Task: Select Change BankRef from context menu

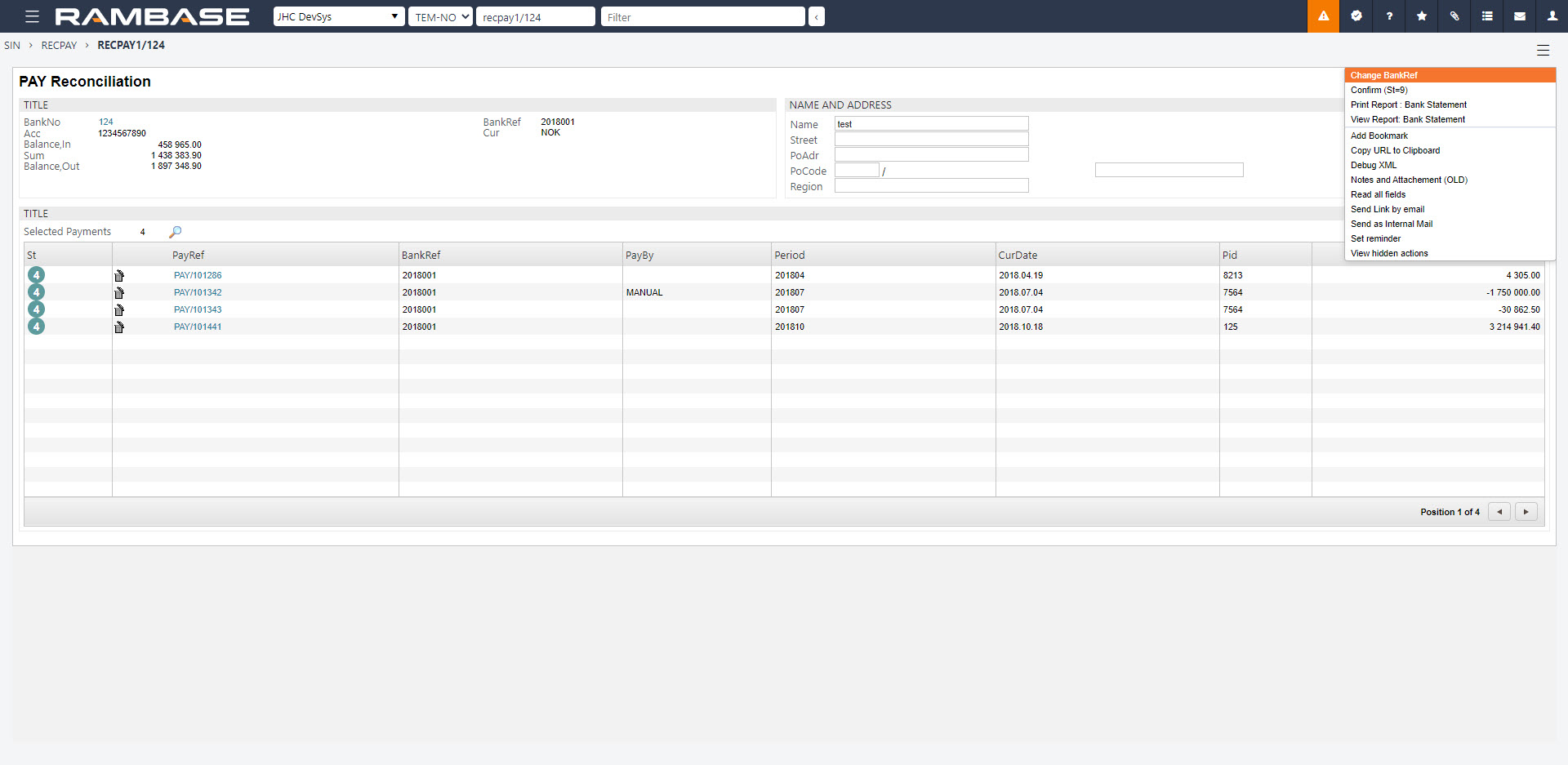Action: (1383, 75)
